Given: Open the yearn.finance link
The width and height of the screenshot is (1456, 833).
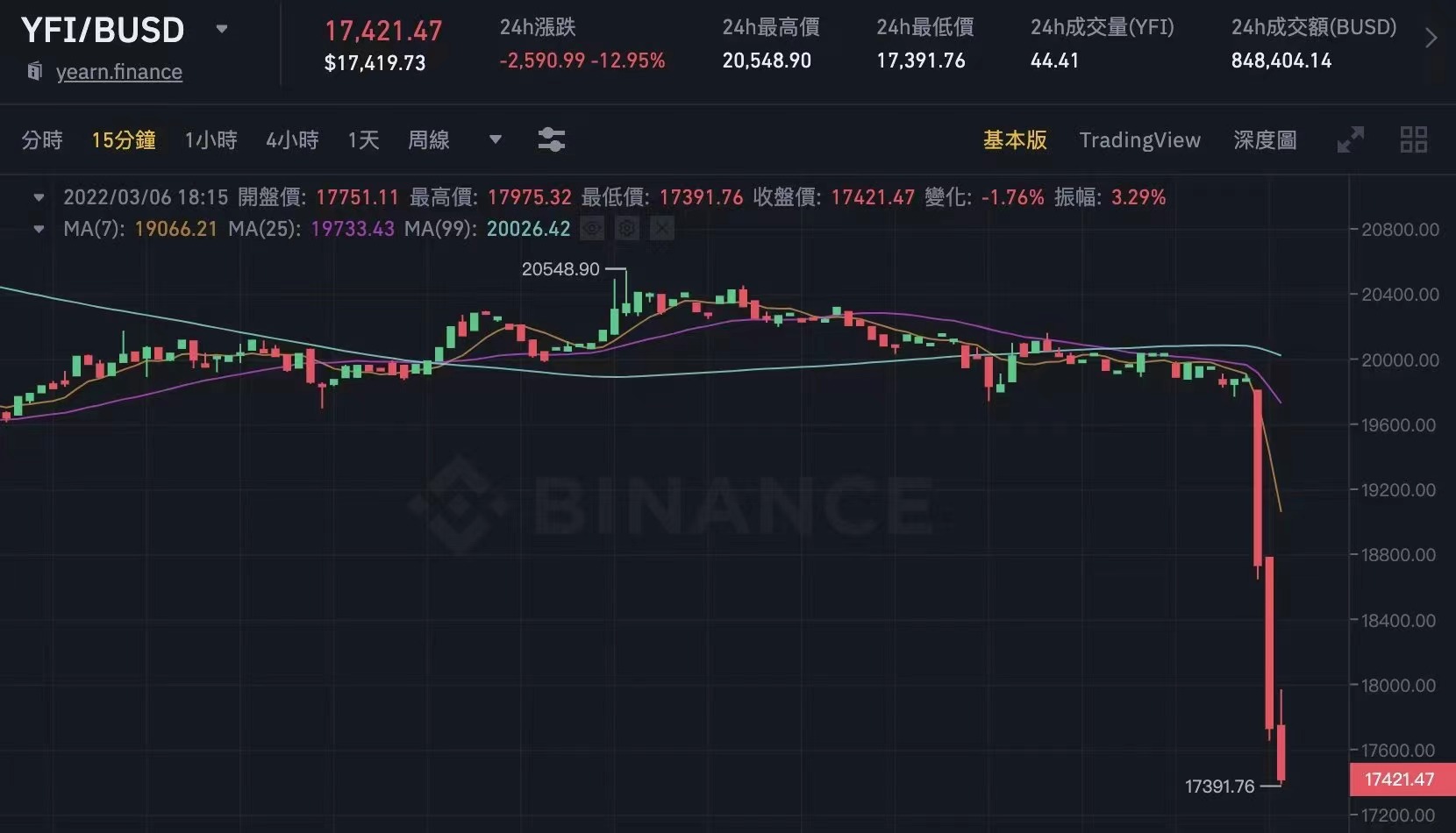Looking at the screenshot, I should click(x=119, y=72).
